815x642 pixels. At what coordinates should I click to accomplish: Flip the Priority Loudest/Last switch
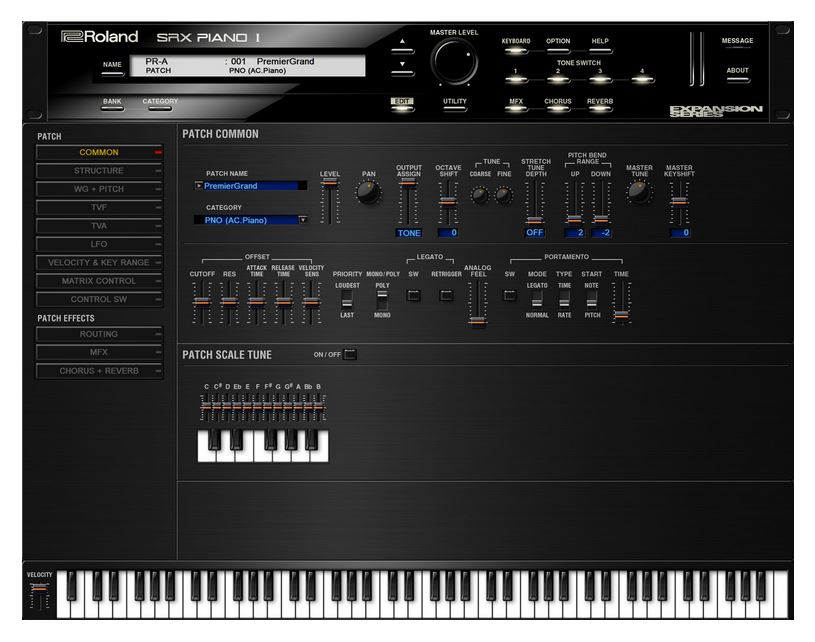pyautogui.click(x=347, y=300)
